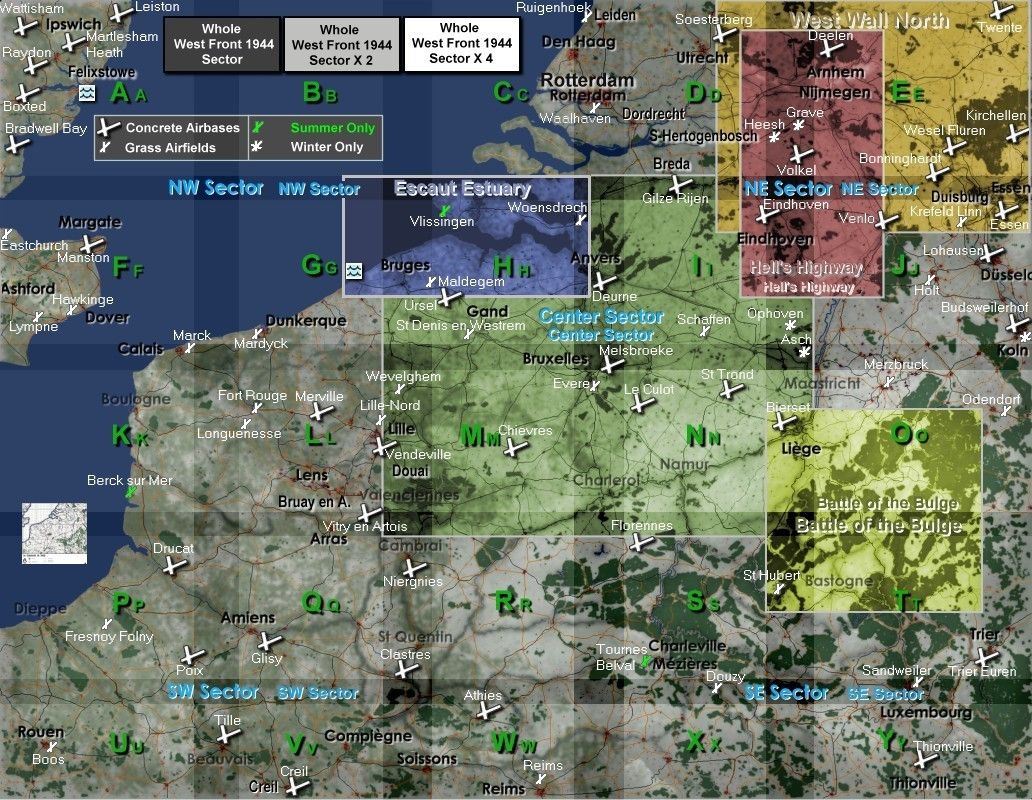
Task: Select the Trier Euren airbase icon
Action: click(x=986, y=656)
